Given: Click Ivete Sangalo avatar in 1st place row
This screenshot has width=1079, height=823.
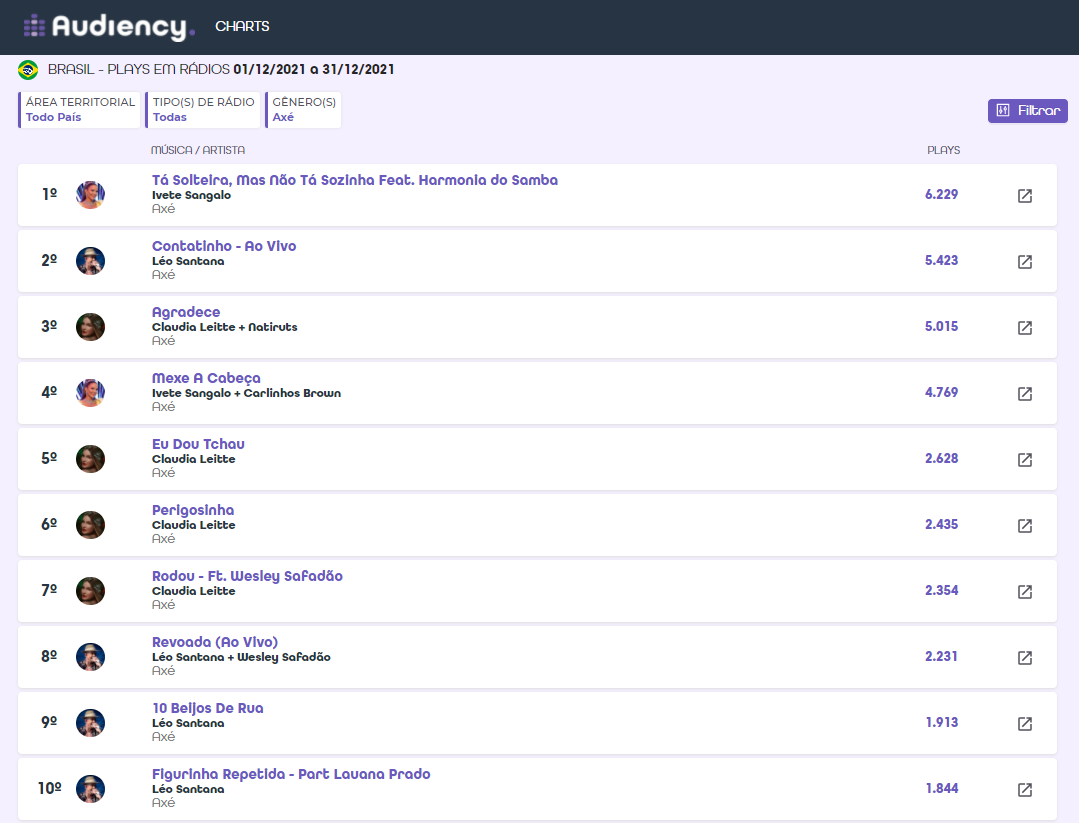Looking at the screenshot, I should 90,195.
